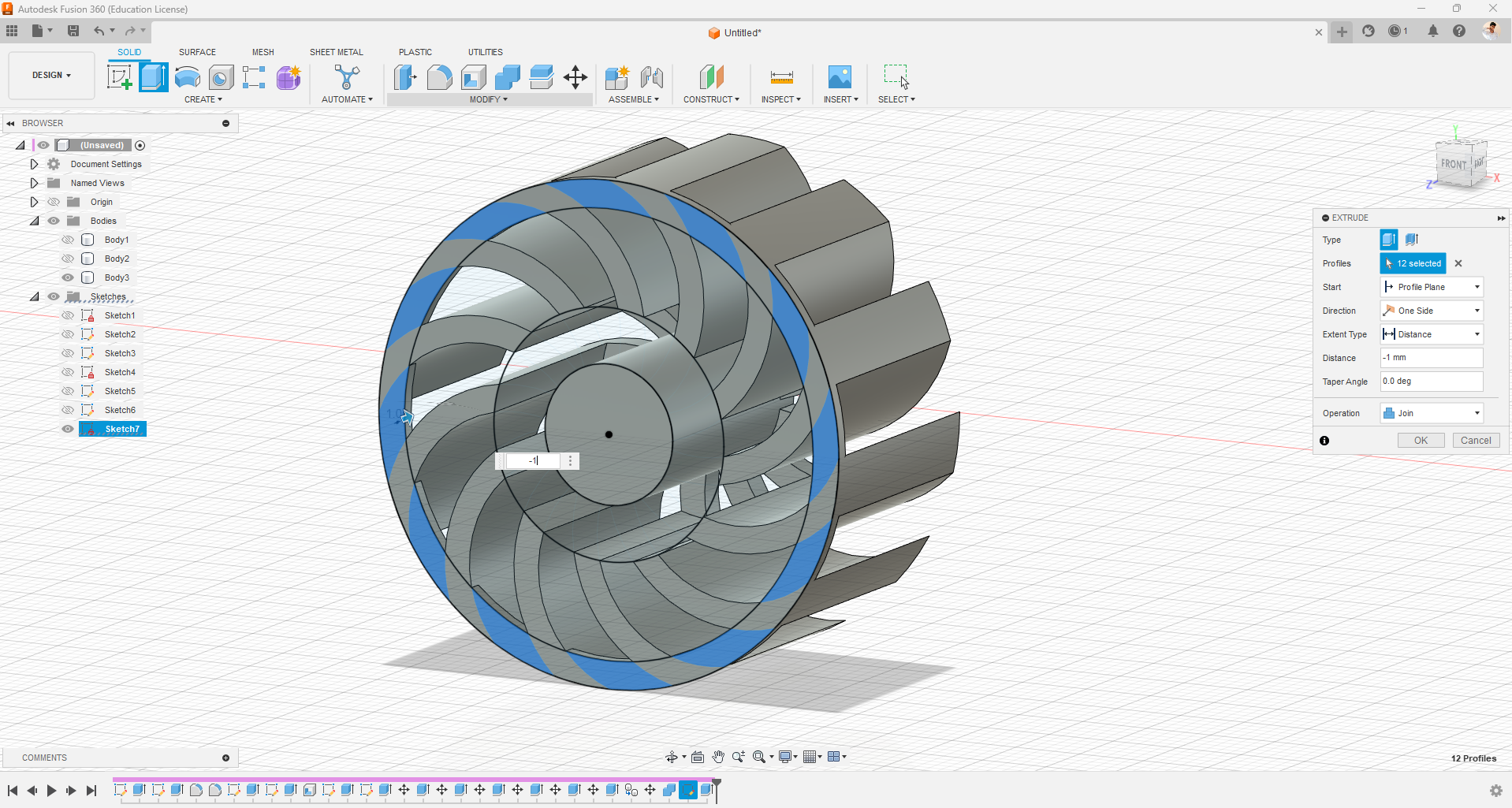The image size is (1512, 808).
Task: Activate the root component radio button
Action: (x=140, y=145)
